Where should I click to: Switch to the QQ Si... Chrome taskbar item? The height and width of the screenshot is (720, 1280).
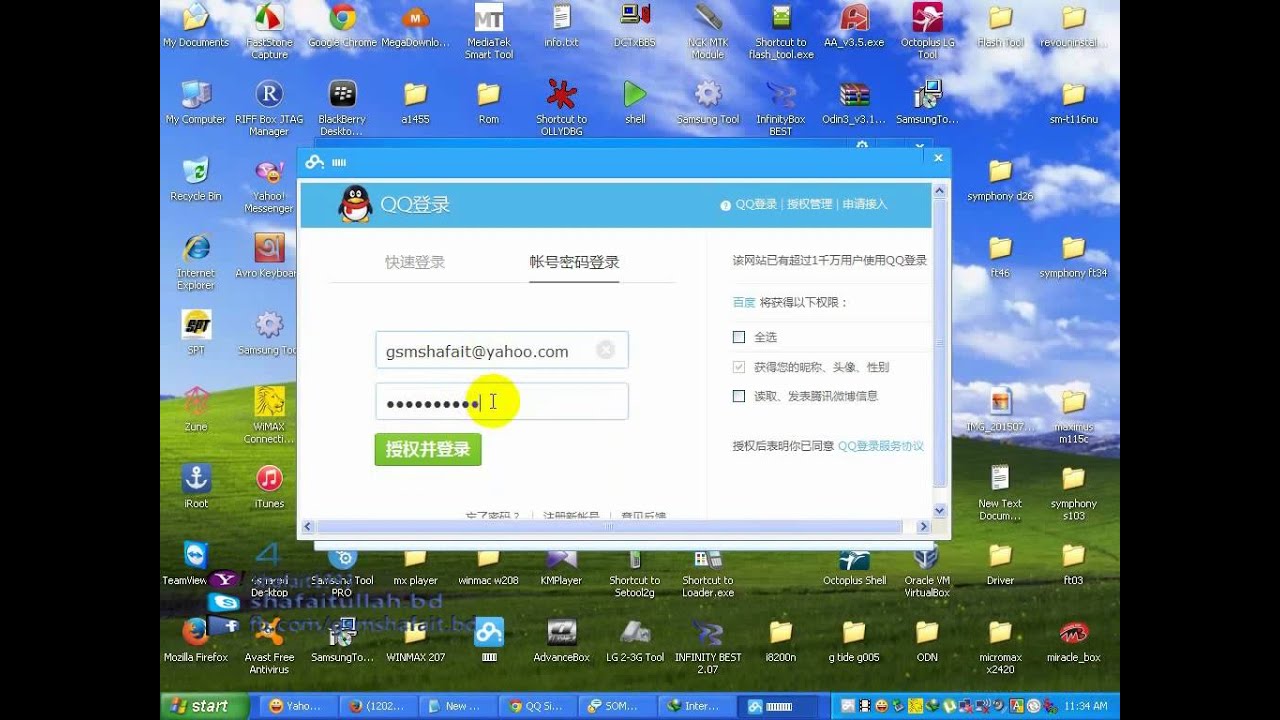tap(538, 706)
